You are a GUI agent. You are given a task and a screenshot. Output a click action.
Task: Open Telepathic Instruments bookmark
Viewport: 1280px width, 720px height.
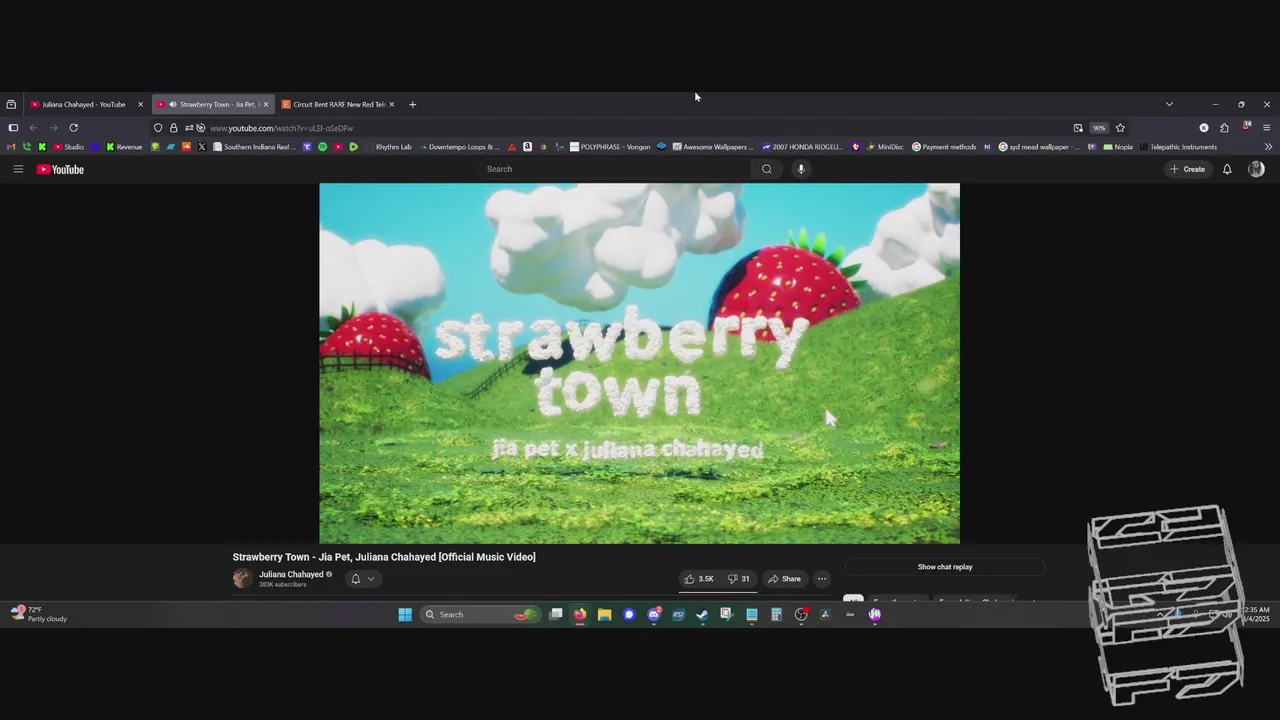coord(1178,147)
